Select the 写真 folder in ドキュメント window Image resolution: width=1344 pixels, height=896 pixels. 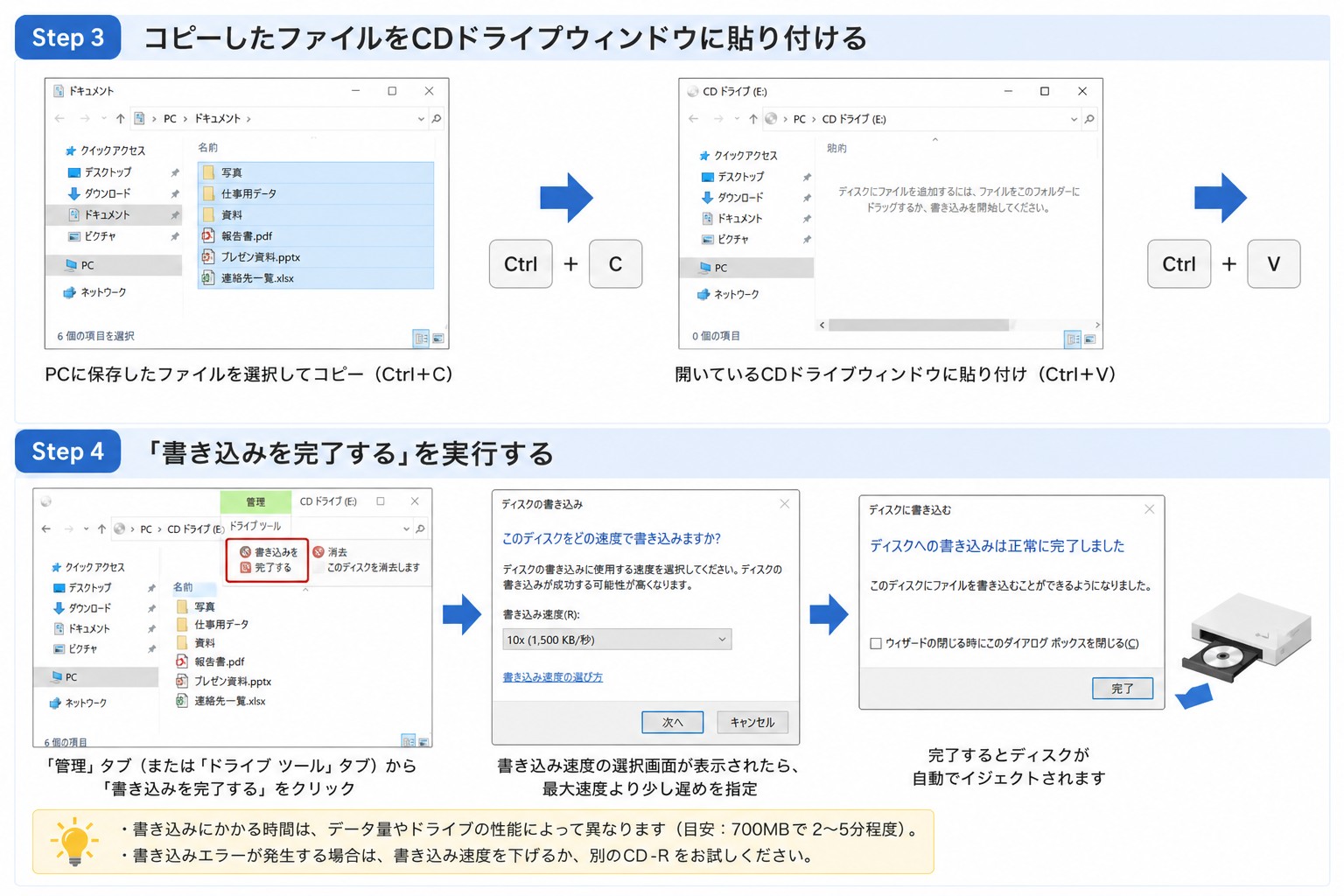pyautogui.click(x=316, y=172)
